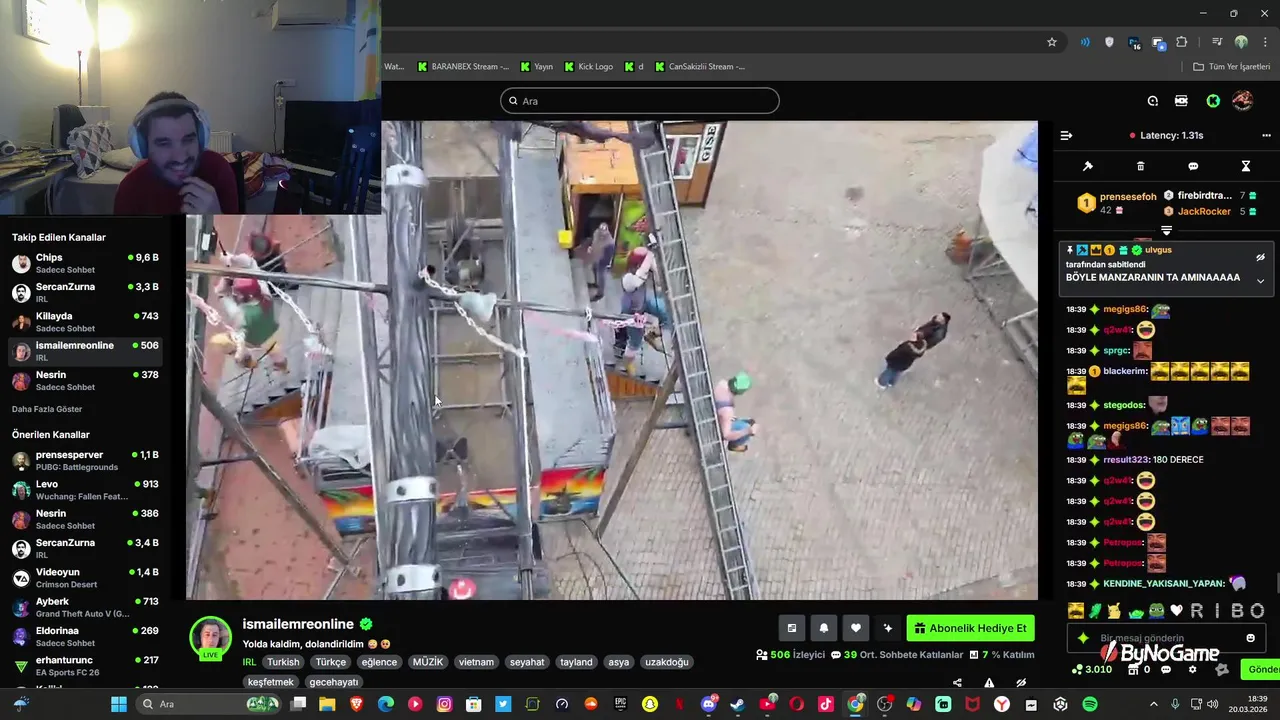Screen dimensions: 1280x720
Task: Click the ismailemreonline live avatar
Action: (210, 638)
